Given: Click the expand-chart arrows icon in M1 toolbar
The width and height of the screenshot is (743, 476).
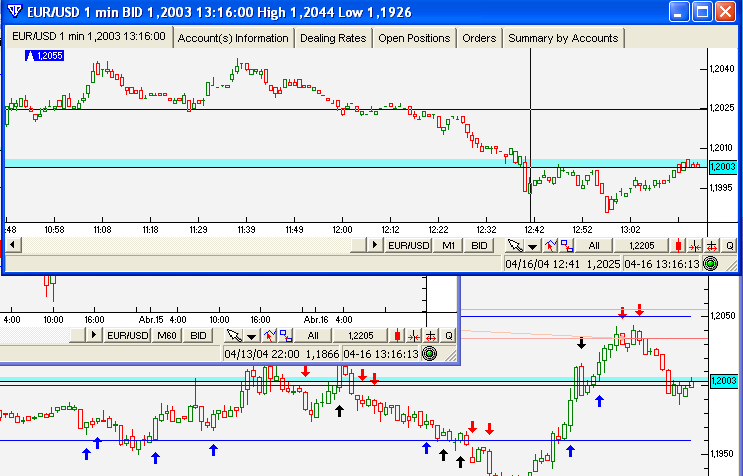Looking at the screenshot, I should [711, 245].
